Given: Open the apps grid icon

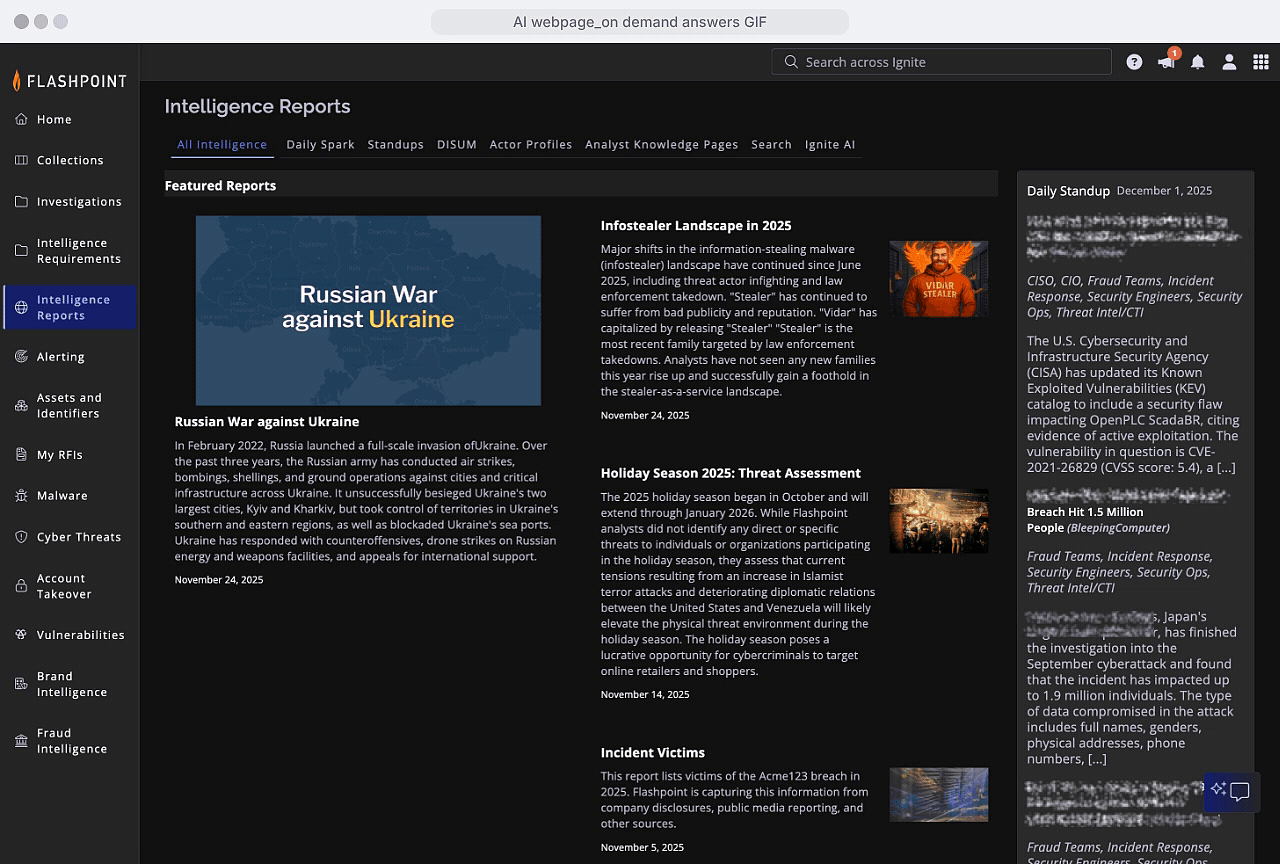Looking at the screenshot, I should (1261, 62).
